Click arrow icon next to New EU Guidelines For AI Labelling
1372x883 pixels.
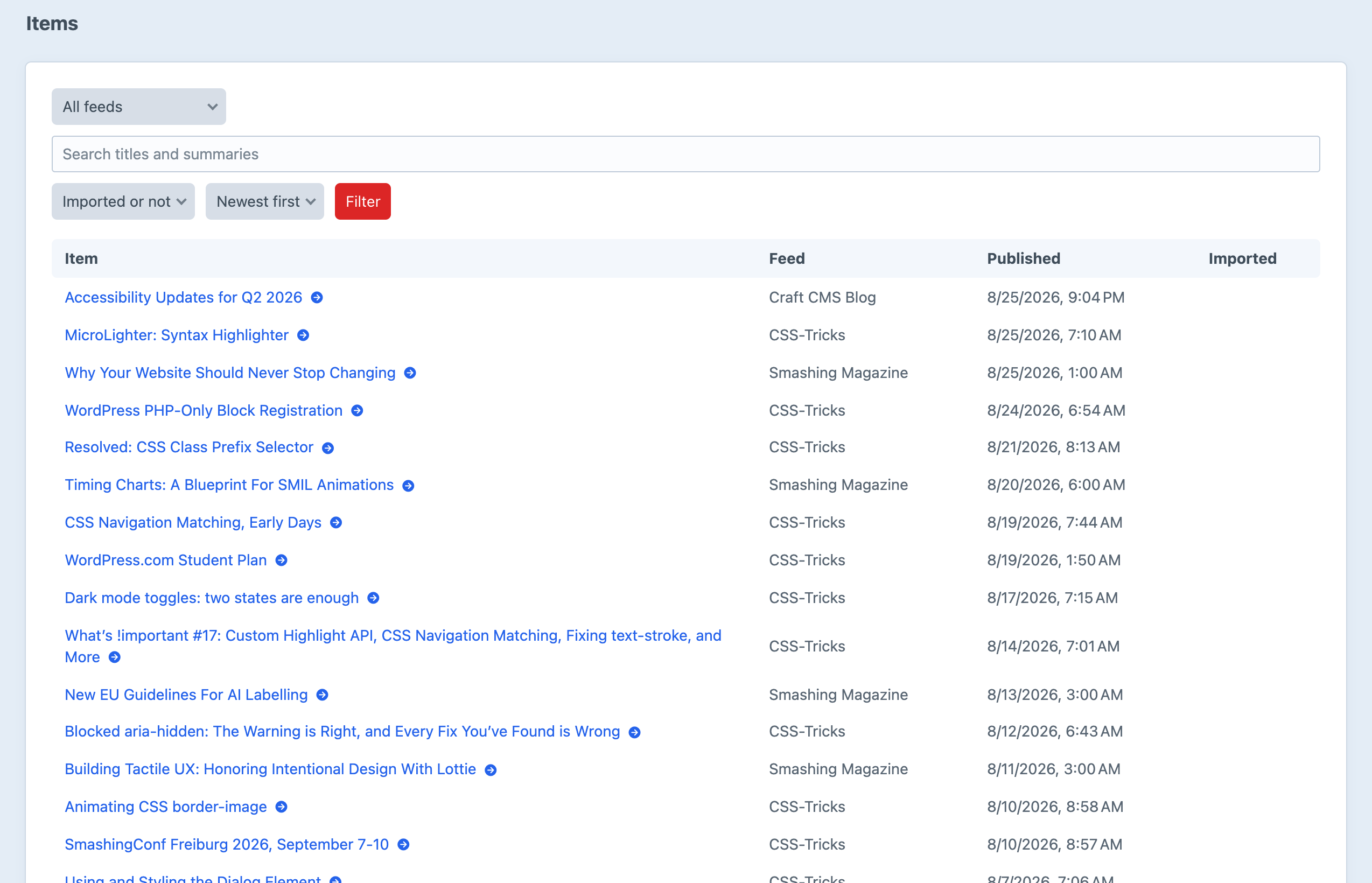pos(322,696)
